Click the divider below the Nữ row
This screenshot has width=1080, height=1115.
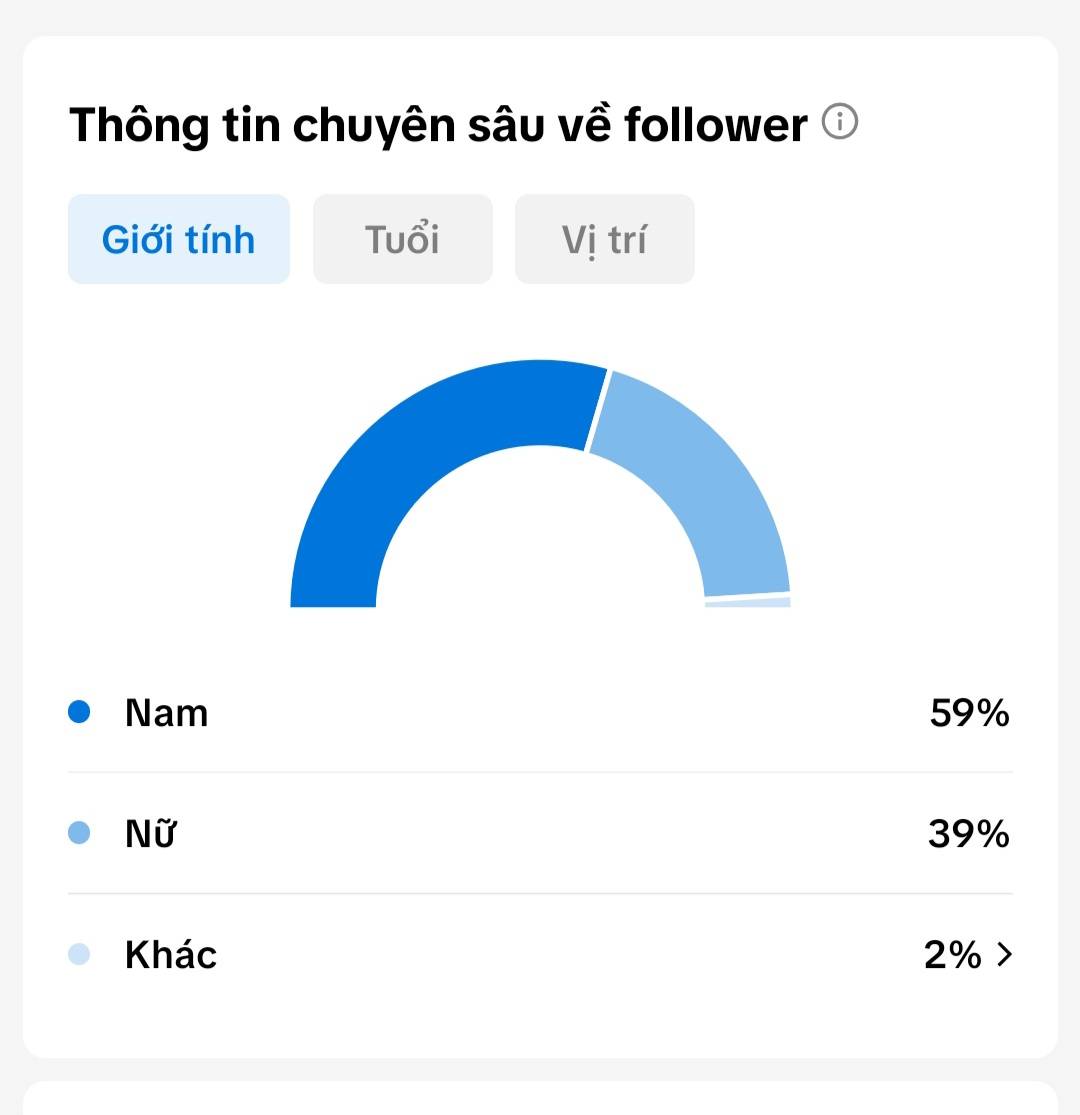tap(540, 893)
